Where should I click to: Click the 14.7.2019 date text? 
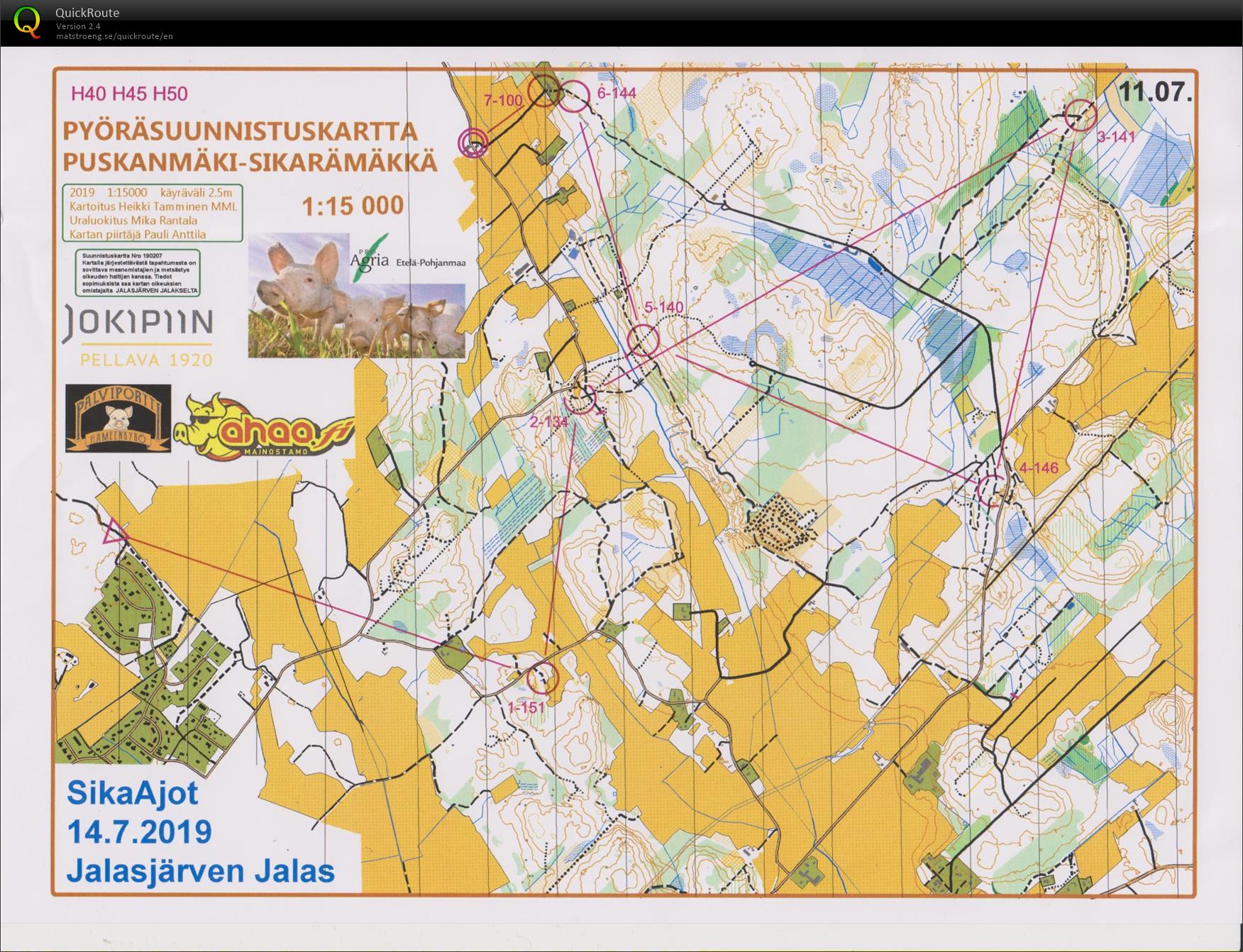coord(139,831)
